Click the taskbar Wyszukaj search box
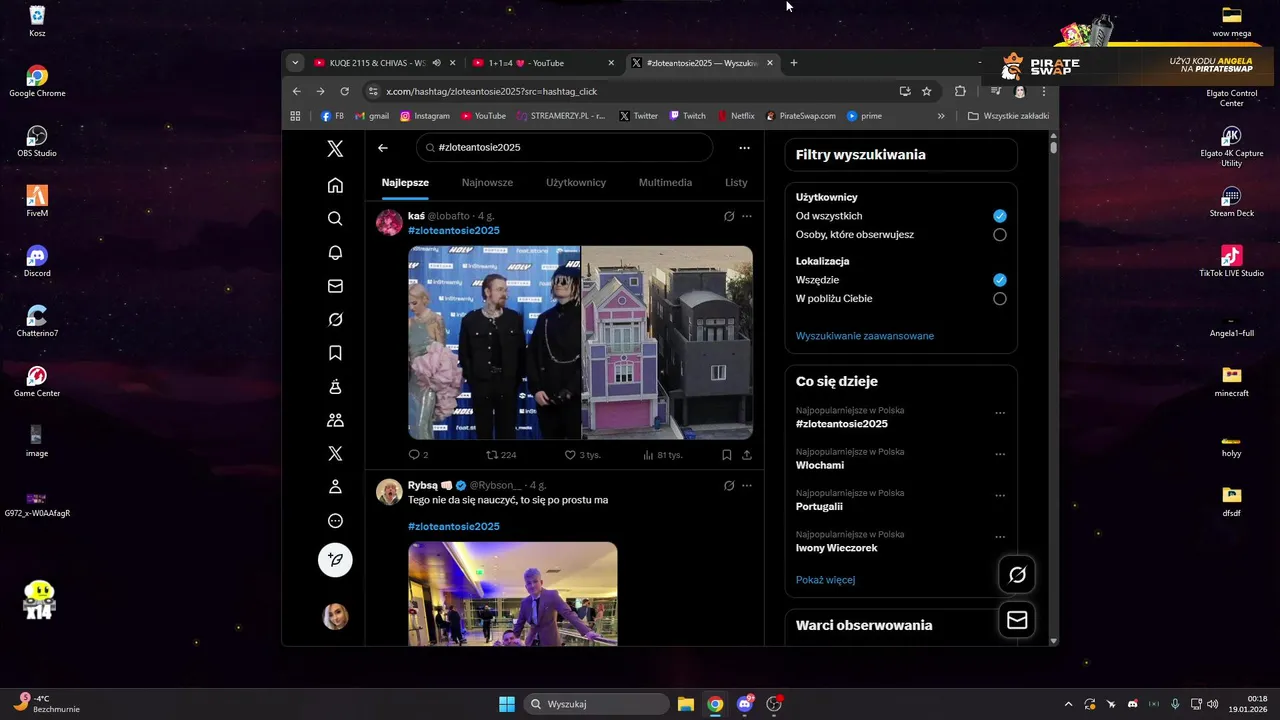Viewport: 1280px width, 720px height. click(597, 704)
